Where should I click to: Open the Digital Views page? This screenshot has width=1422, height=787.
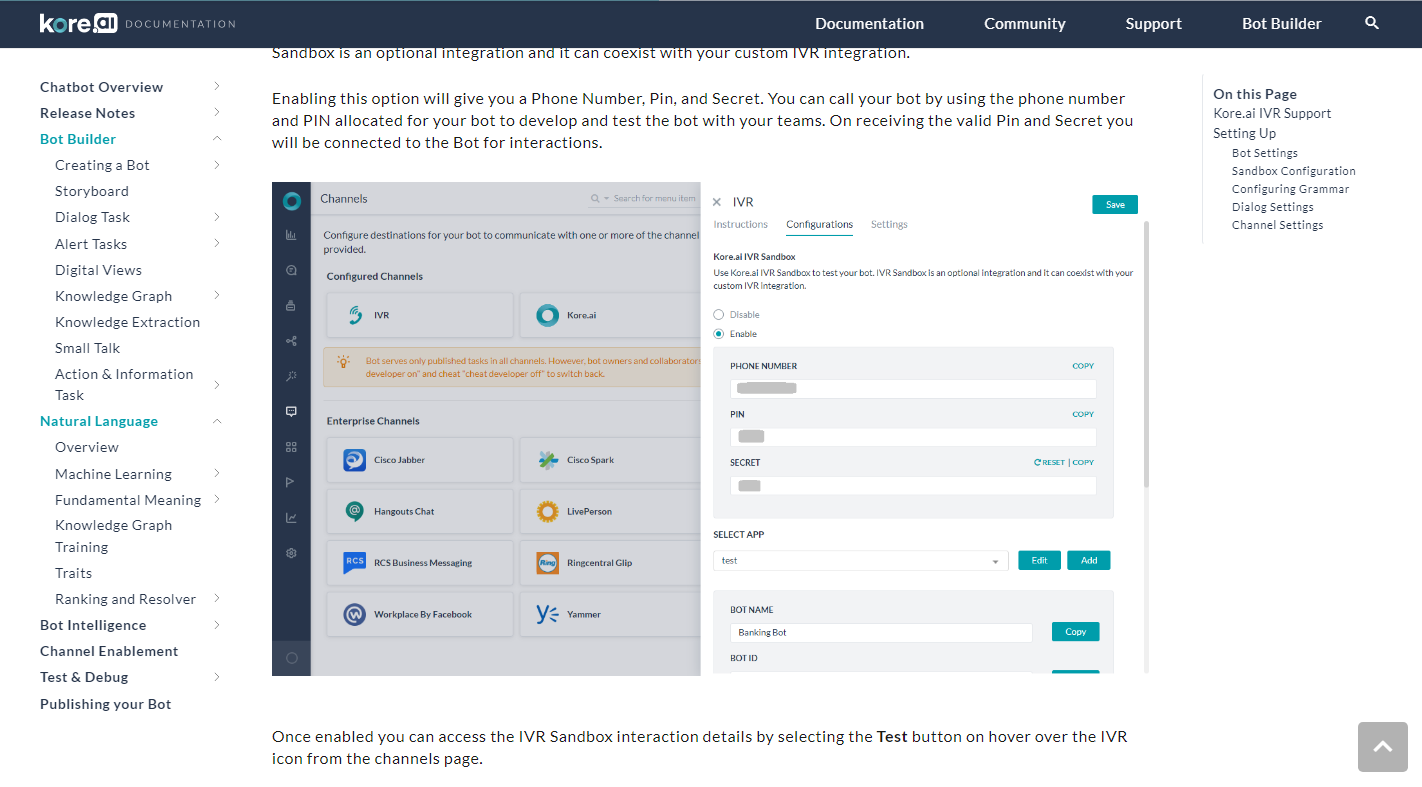point(98,270)
